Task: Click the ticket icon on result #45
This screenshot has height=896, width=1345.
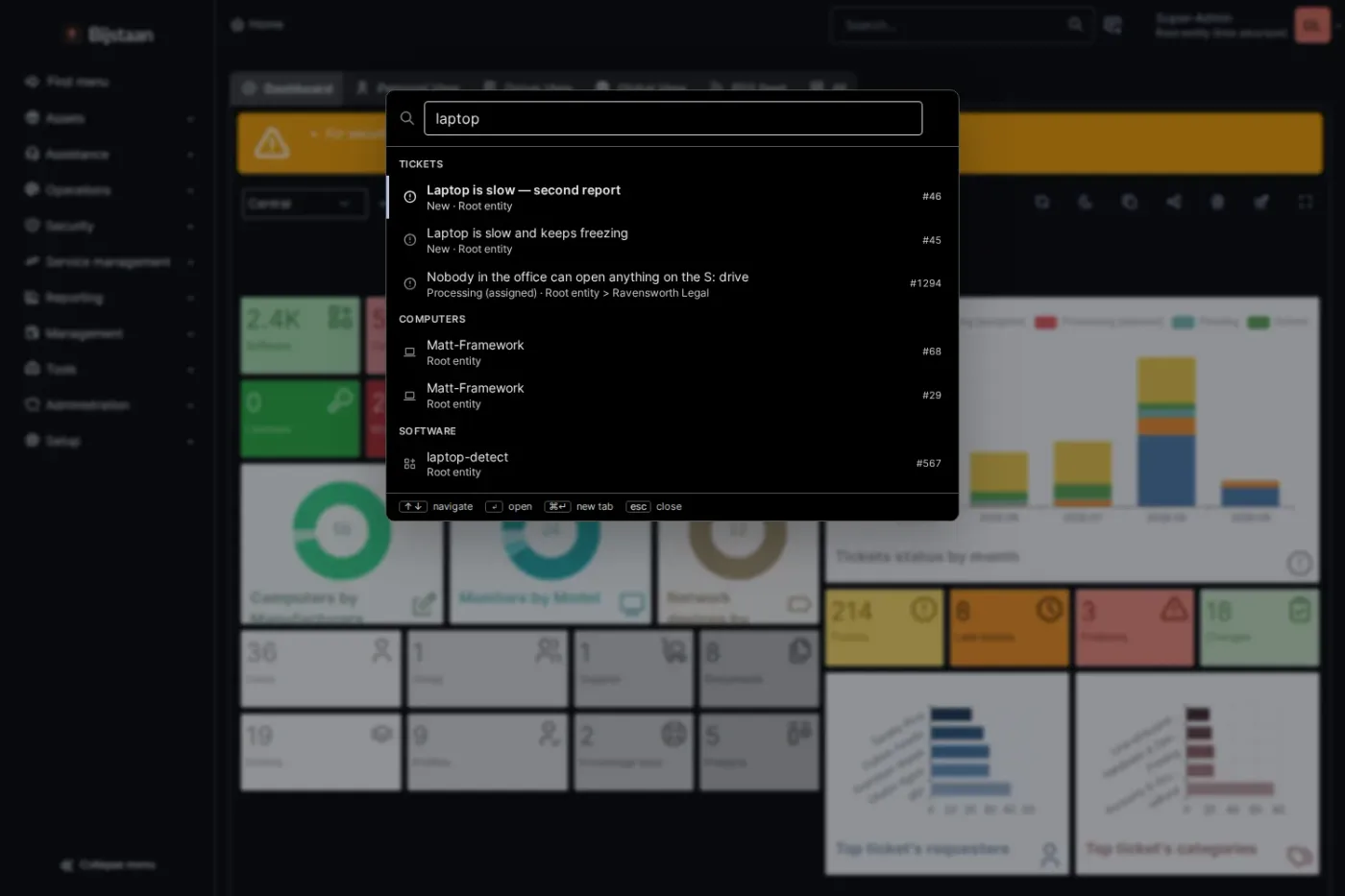Action: point(410,240)
